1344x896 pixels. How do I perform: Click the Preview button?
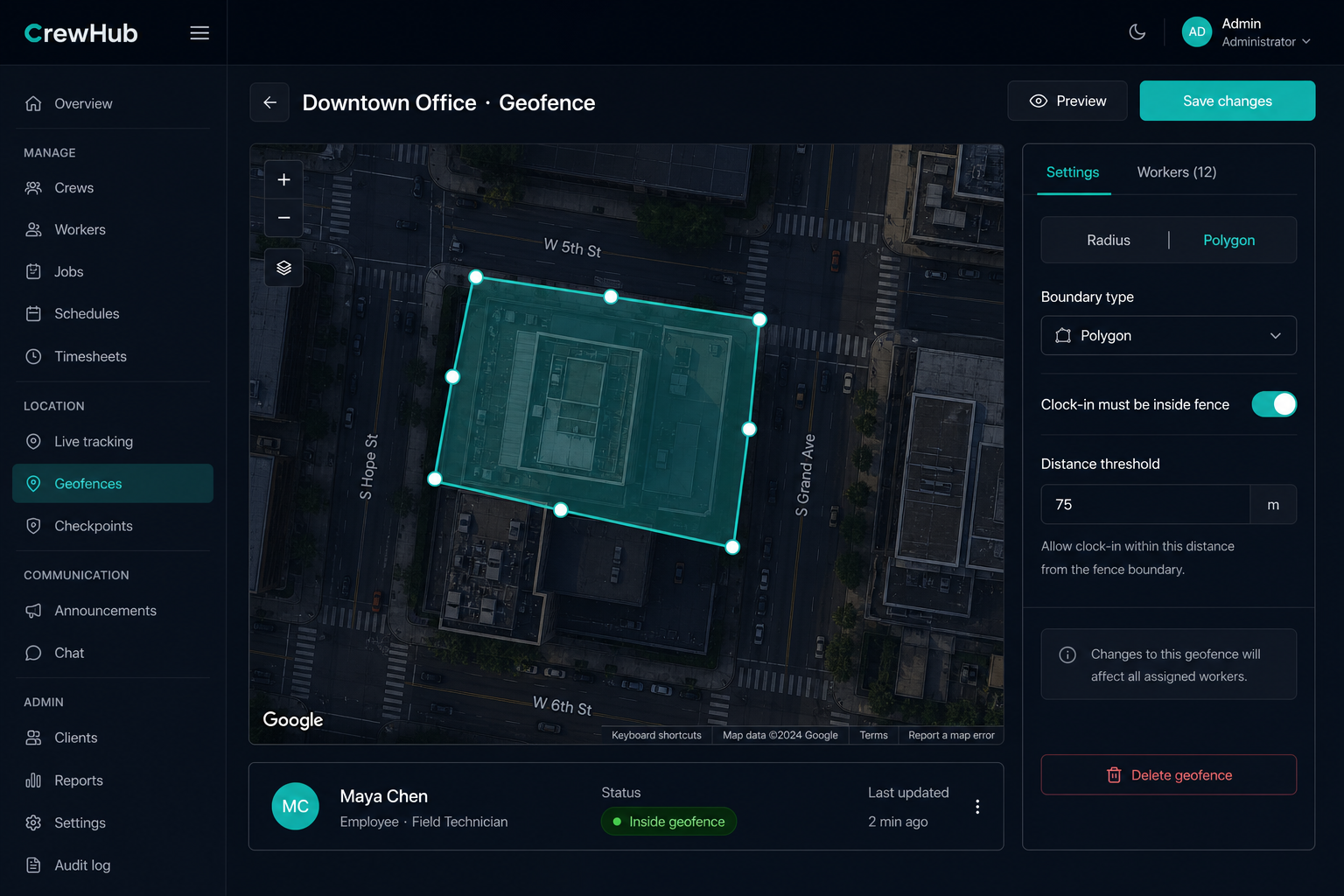click(x=1067, y=101)
